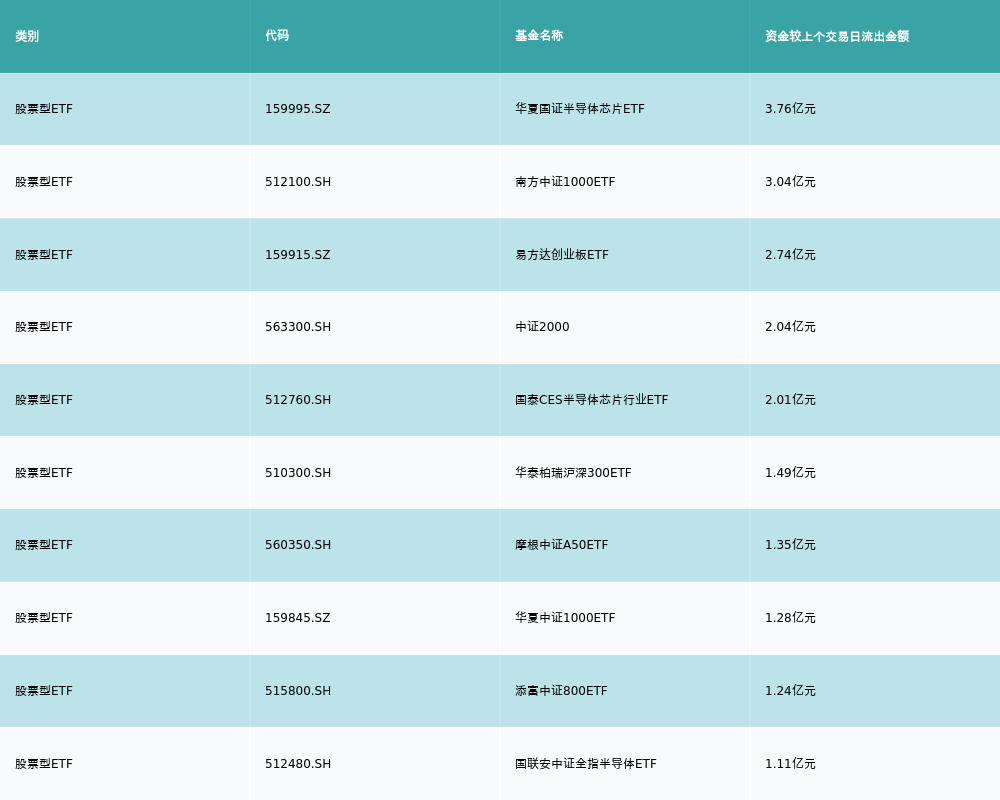Click the code 512760.SH

[298, 400]
